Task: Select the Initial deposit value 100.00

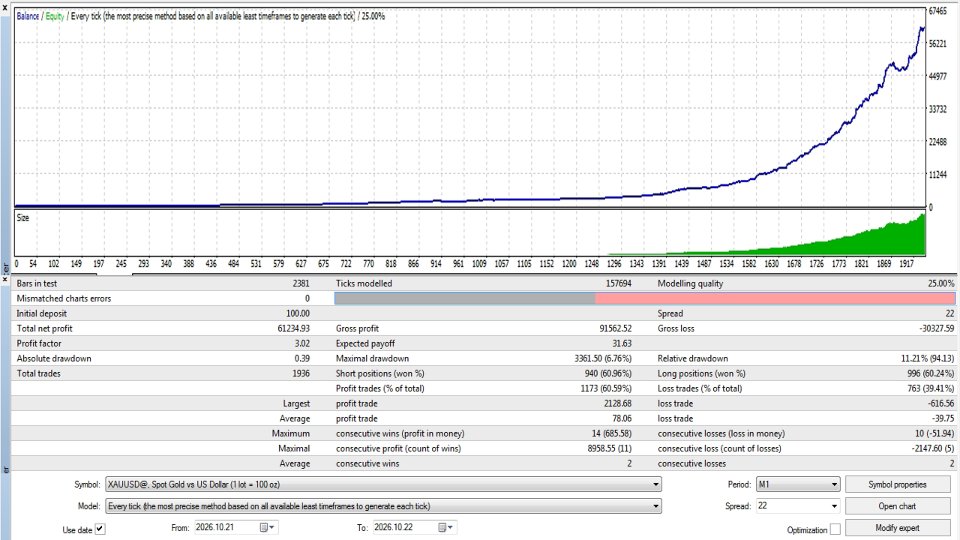Action: click(298, 313)
